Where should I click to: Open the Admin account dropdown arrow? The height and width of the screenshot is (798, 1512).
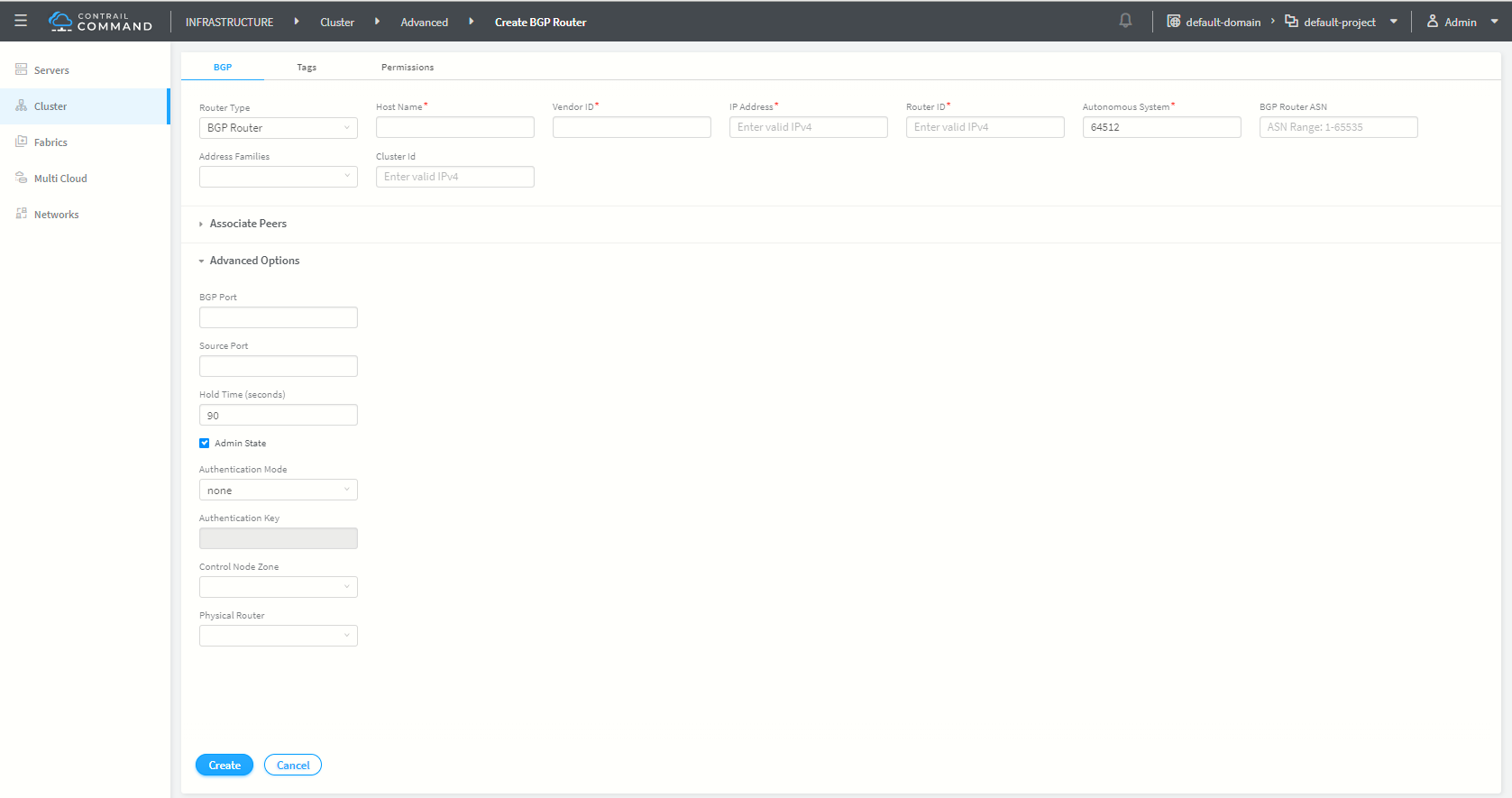point(1494,22)
